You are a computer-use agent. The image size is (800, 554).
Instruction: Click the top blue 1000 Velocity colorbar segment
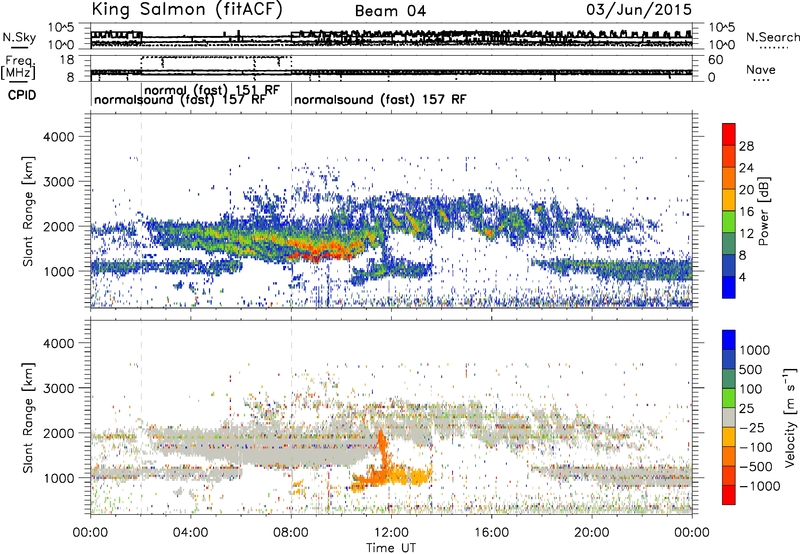click(x=729, y=340)
